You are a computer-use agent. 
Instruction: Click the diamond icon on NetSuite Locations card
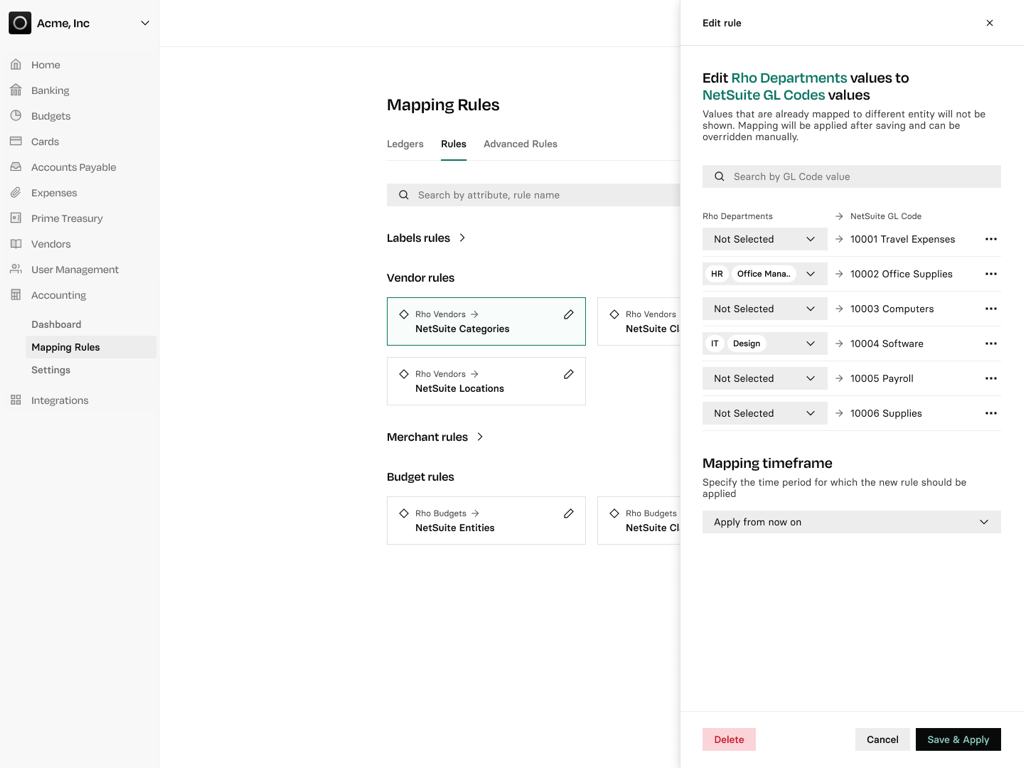click(x=404, y=374)
